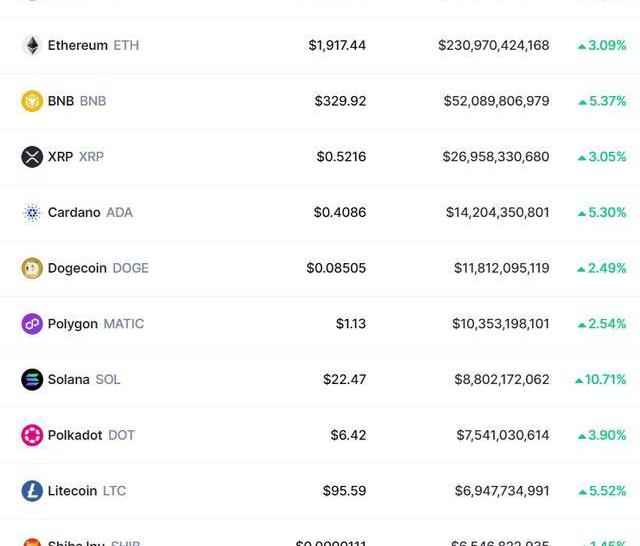Viewport: 640px width, 546px height.
Task: Click the purple Polygon logo icon
Action: (x=32, y=324)
